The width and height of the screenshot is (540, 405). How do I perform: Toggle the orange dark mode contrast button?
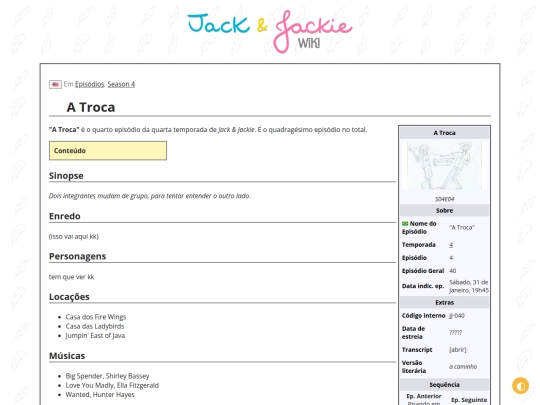coord(520,385)
